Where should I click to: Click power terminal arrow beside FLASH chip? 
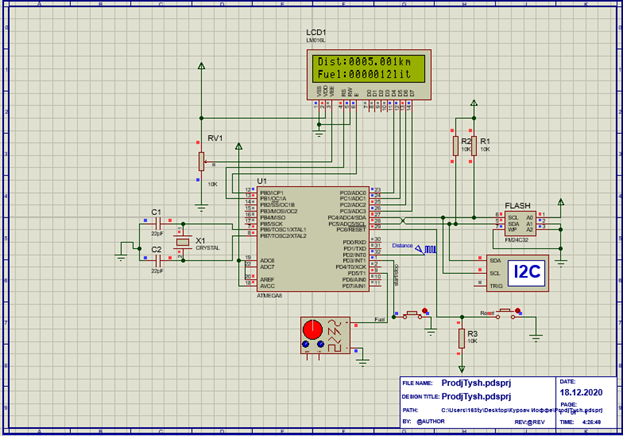point(561,202)
